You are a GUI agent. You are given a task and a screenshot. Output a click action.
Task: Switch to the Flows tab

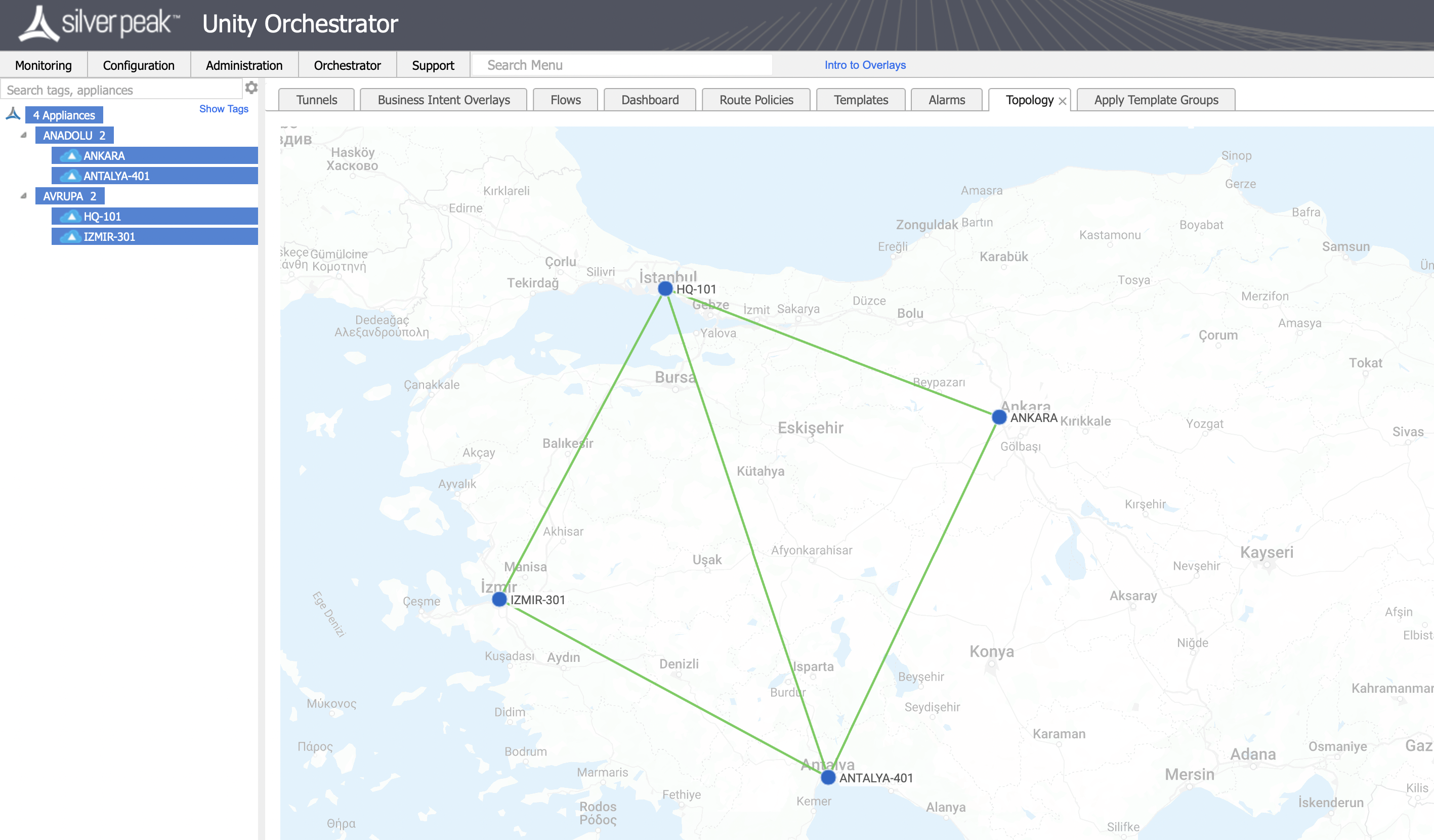(x=565, y=100)
